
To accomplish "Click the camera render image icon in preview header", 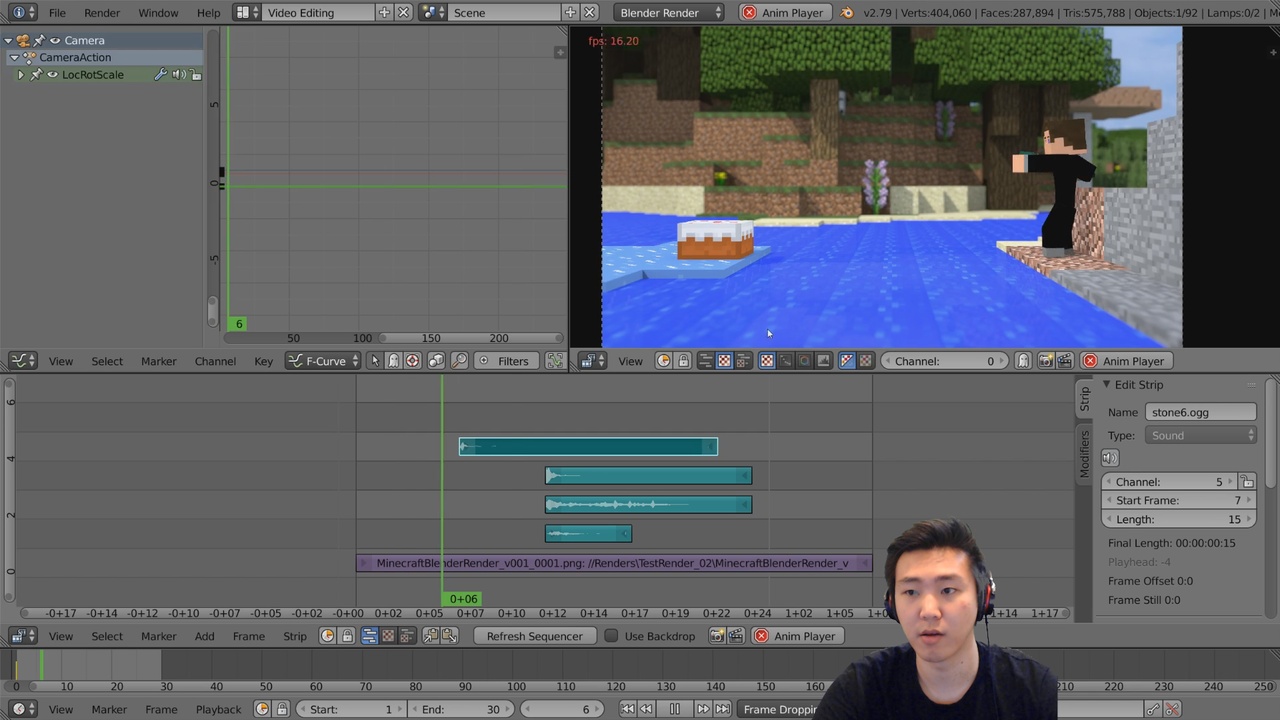I will click(x=1045, y=361).
